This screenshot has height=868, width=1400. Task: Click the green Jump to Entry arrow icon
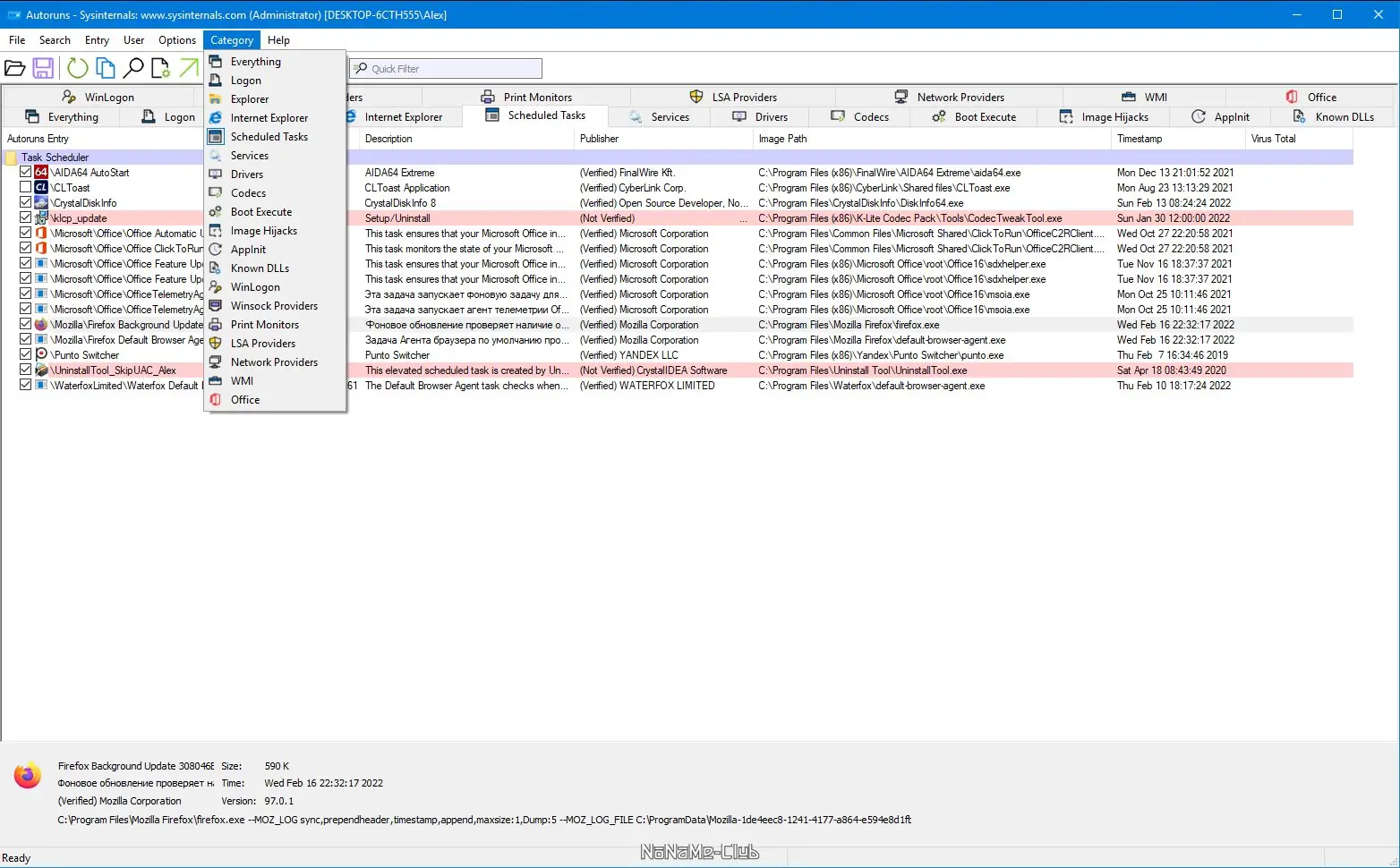(x=189, y=68)
